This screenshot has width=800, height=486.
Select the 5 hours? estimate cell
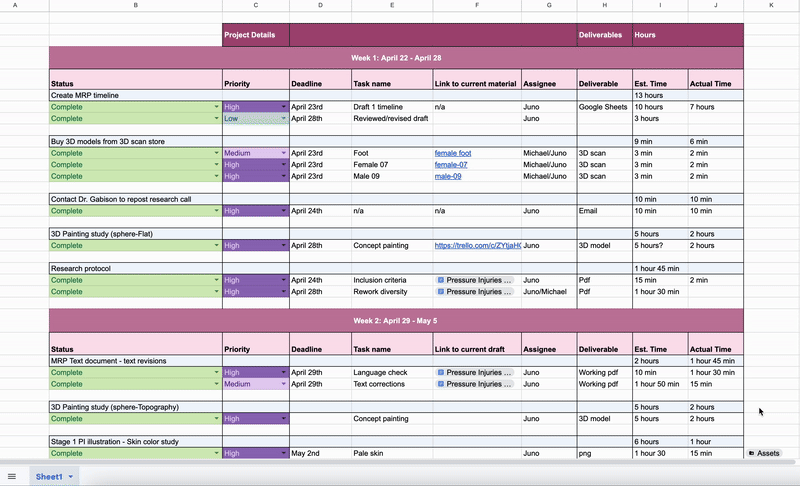[x=660, y=245]
